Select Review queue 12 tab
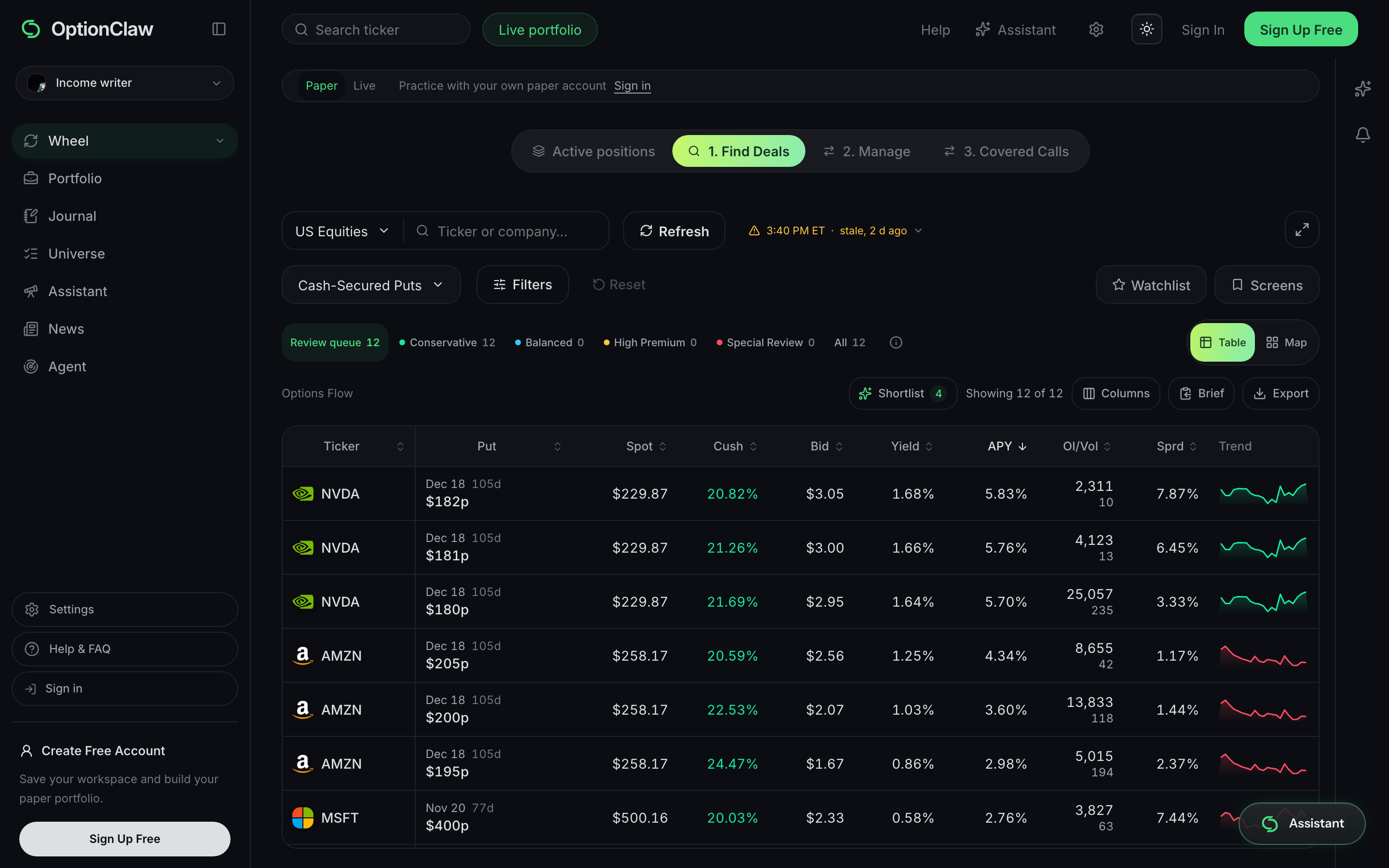The height and width of the screenshot is (868, 1389). (335, 342)
